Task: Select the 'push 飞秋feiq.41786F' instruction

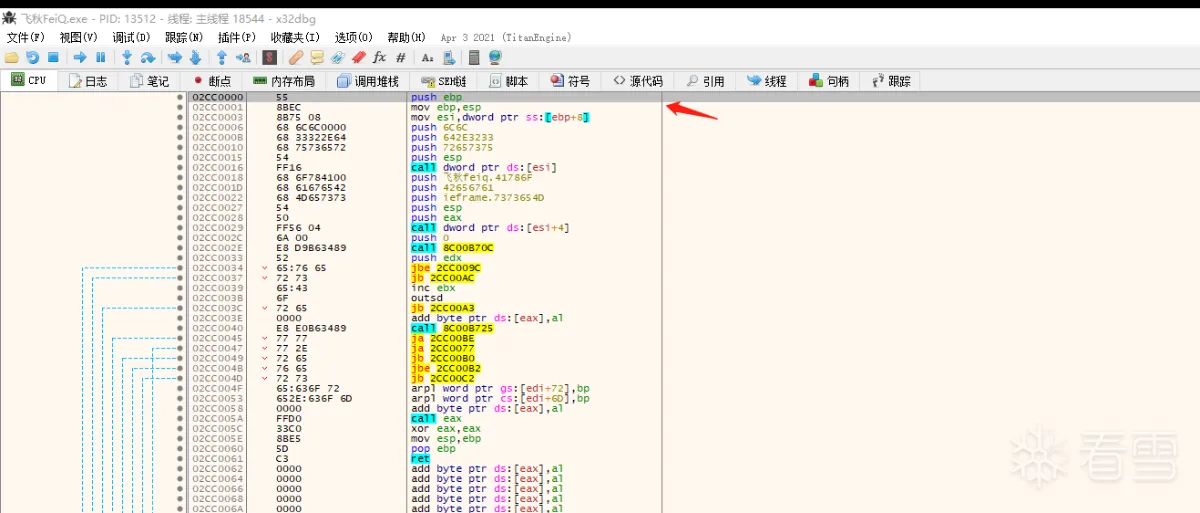Action: [477, 177]
